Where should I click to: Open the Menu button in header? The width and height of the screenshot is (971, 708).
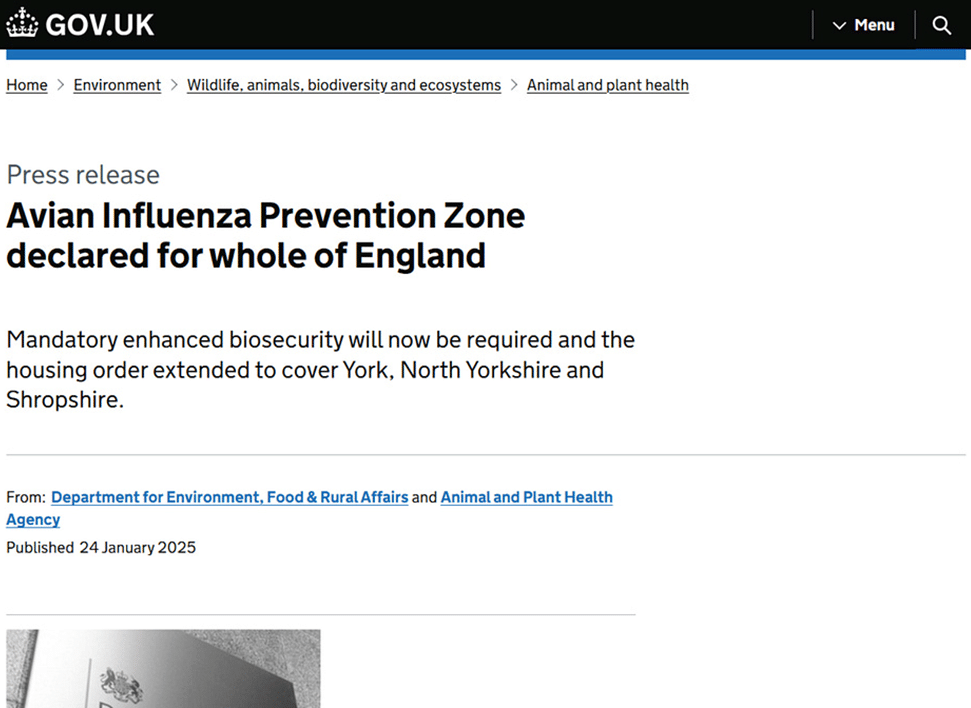tap(864, 25)
